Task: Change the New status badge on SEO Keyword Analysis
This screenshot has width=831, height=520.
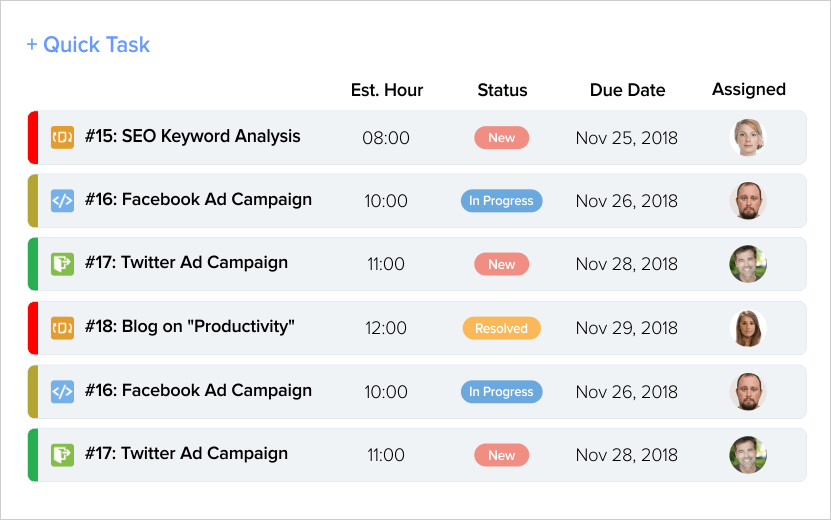Action: (501, 137)
